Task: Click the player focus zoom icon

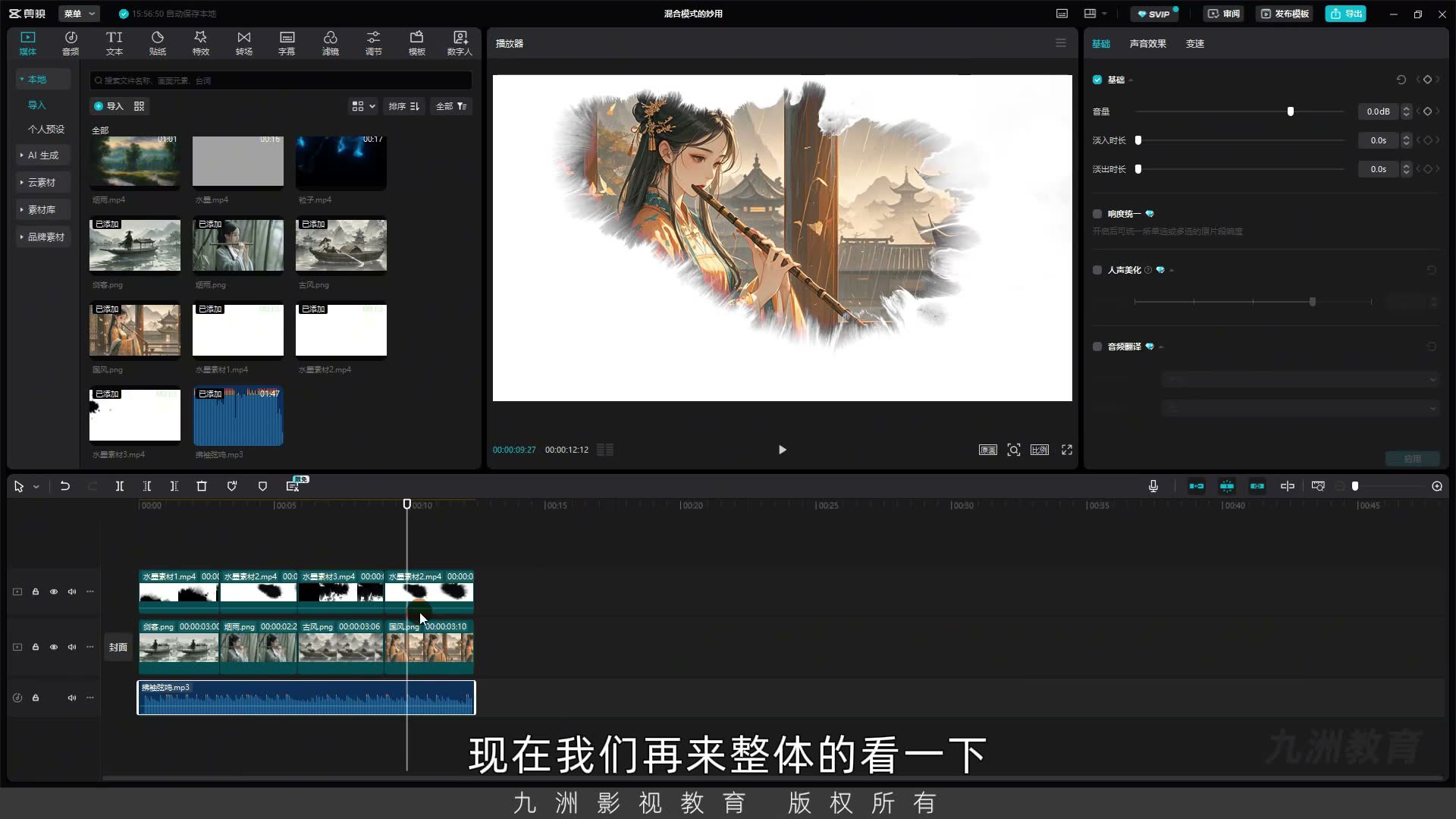Action: tap(1014, 450)
